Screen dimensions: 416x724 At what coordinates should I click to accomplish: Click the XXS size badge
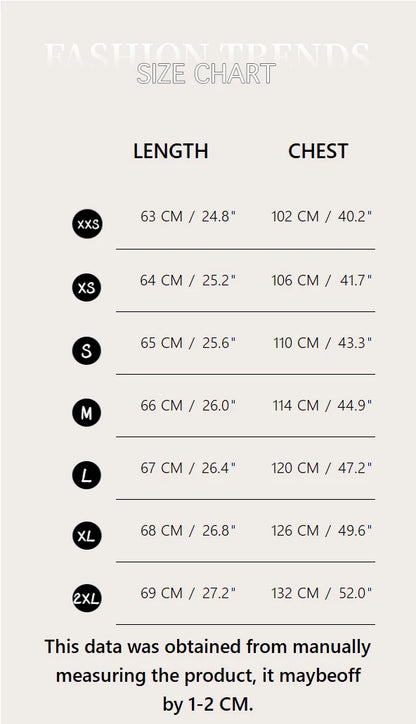[87, 224]
